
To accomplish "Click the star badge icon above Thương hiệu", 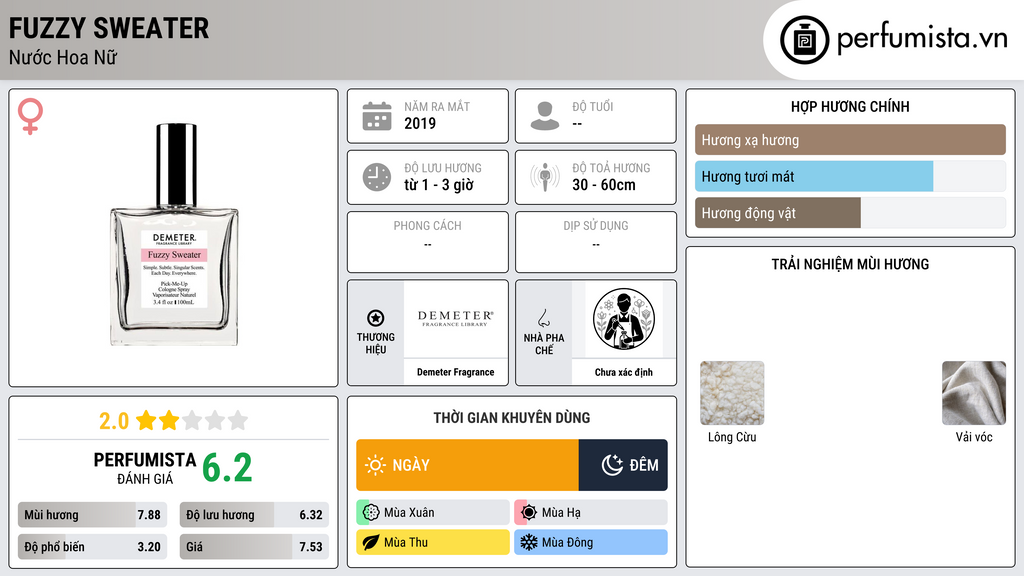I will pos(376,318).
